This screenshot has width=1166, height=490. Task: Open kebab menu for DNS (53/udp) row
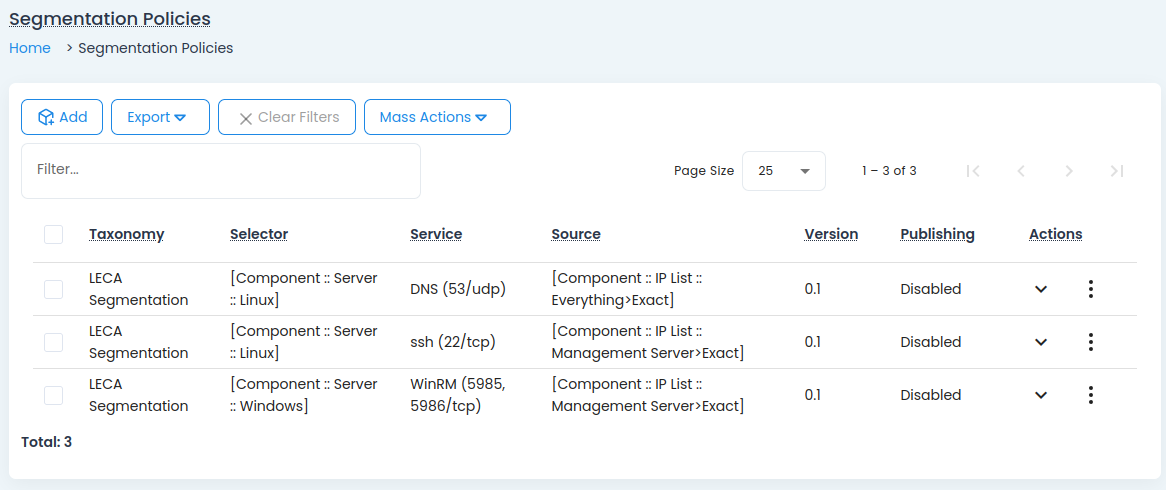coord(1090,289)
